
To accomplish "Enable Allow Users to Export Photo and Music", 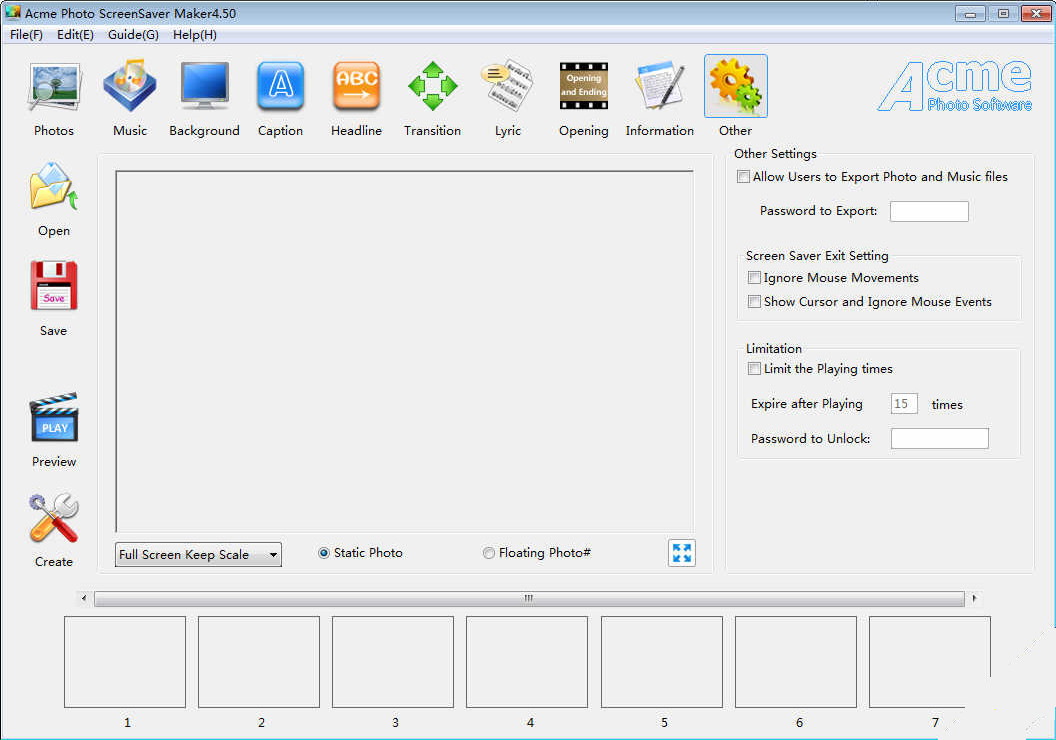I will point(744,176).
